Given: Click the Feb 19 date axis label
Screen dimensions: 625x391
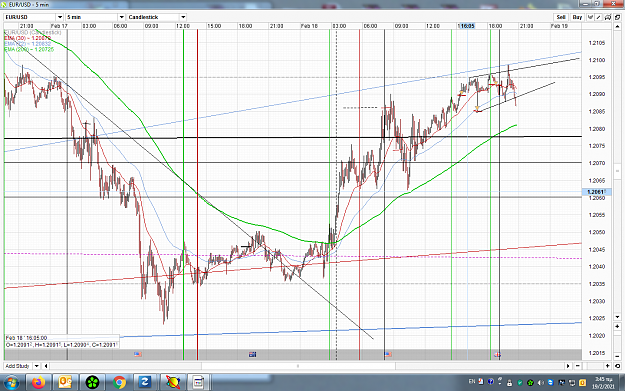Looking at the screenshot, I should click(x=559, y=26).
